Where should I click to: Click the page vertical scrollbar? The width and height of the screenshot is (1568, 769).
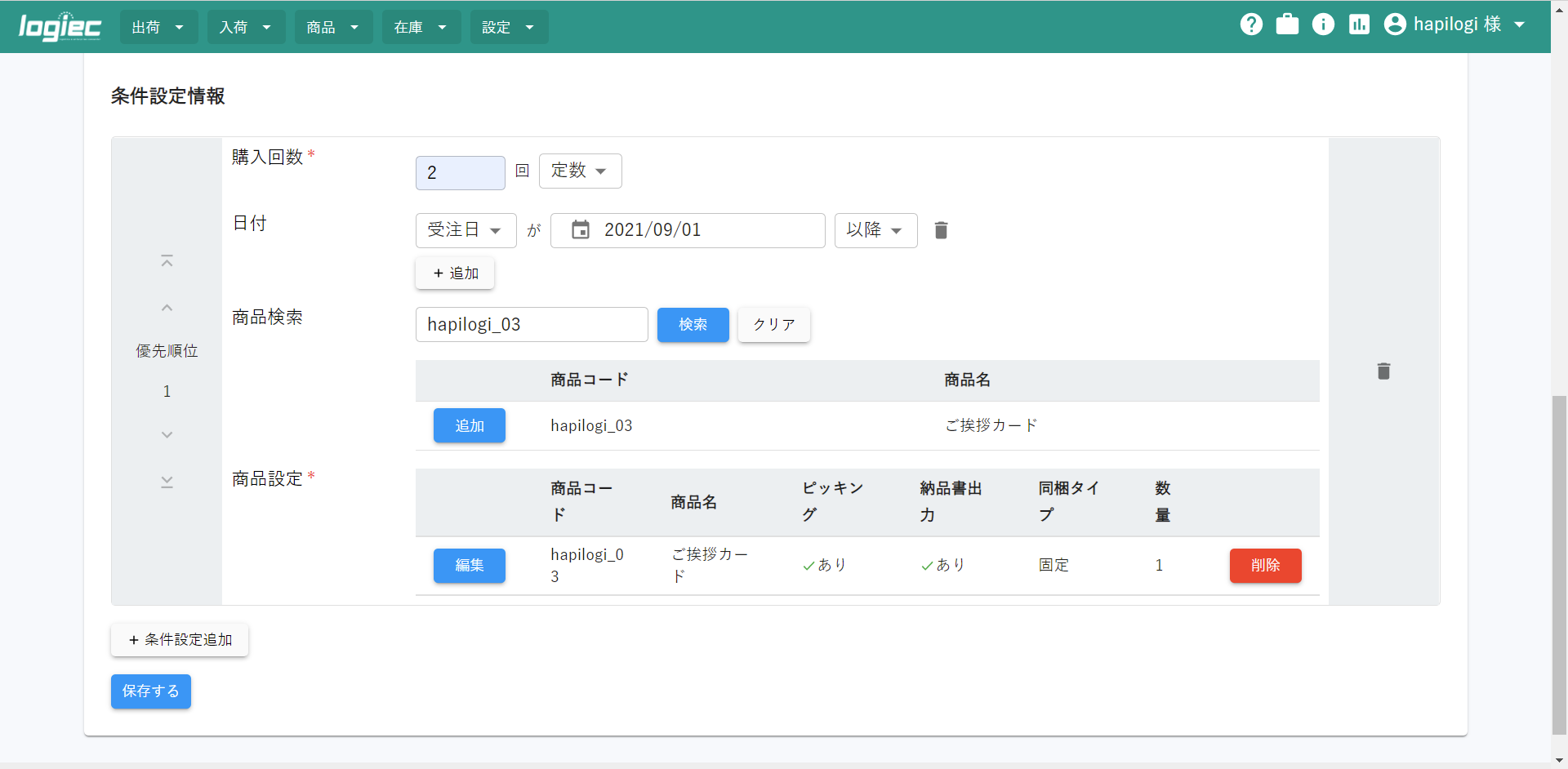click(1559, 565)
